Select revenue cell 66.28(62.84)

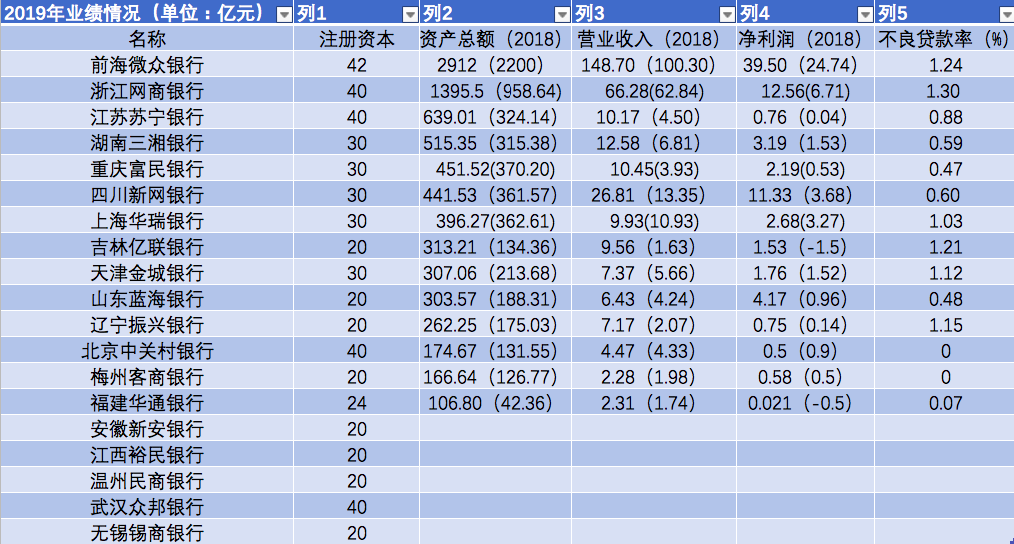tap(654, 91)
